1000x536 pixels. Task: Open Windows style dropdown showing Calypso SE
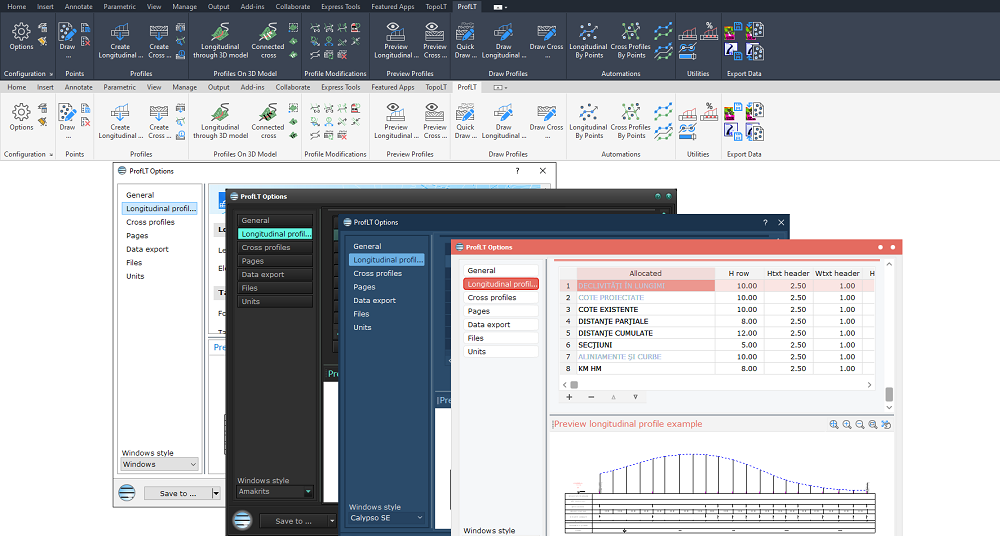pyautogui.click(x=386, y=517)
